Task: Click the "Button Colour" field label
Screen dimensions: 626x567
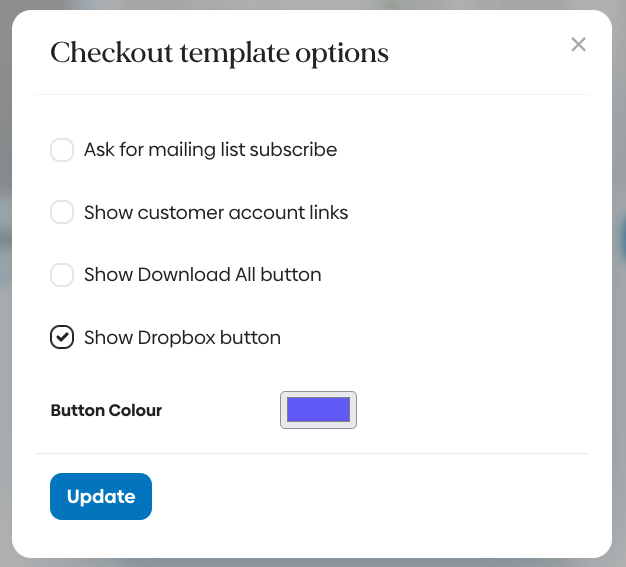Action: [106, 410]
